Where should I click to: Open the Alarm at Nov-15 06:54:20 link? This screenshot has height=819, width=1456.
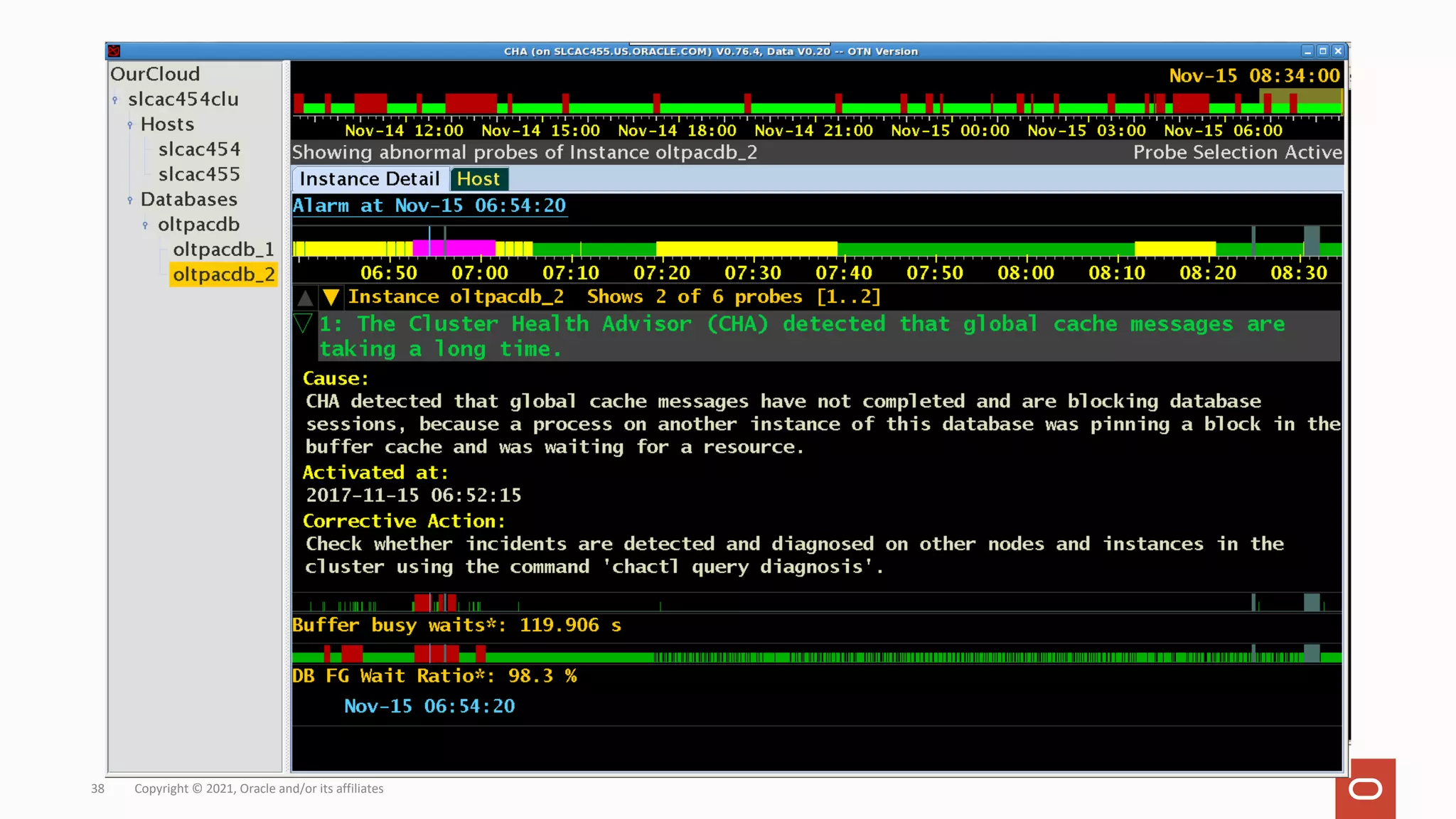click(429, 206)
